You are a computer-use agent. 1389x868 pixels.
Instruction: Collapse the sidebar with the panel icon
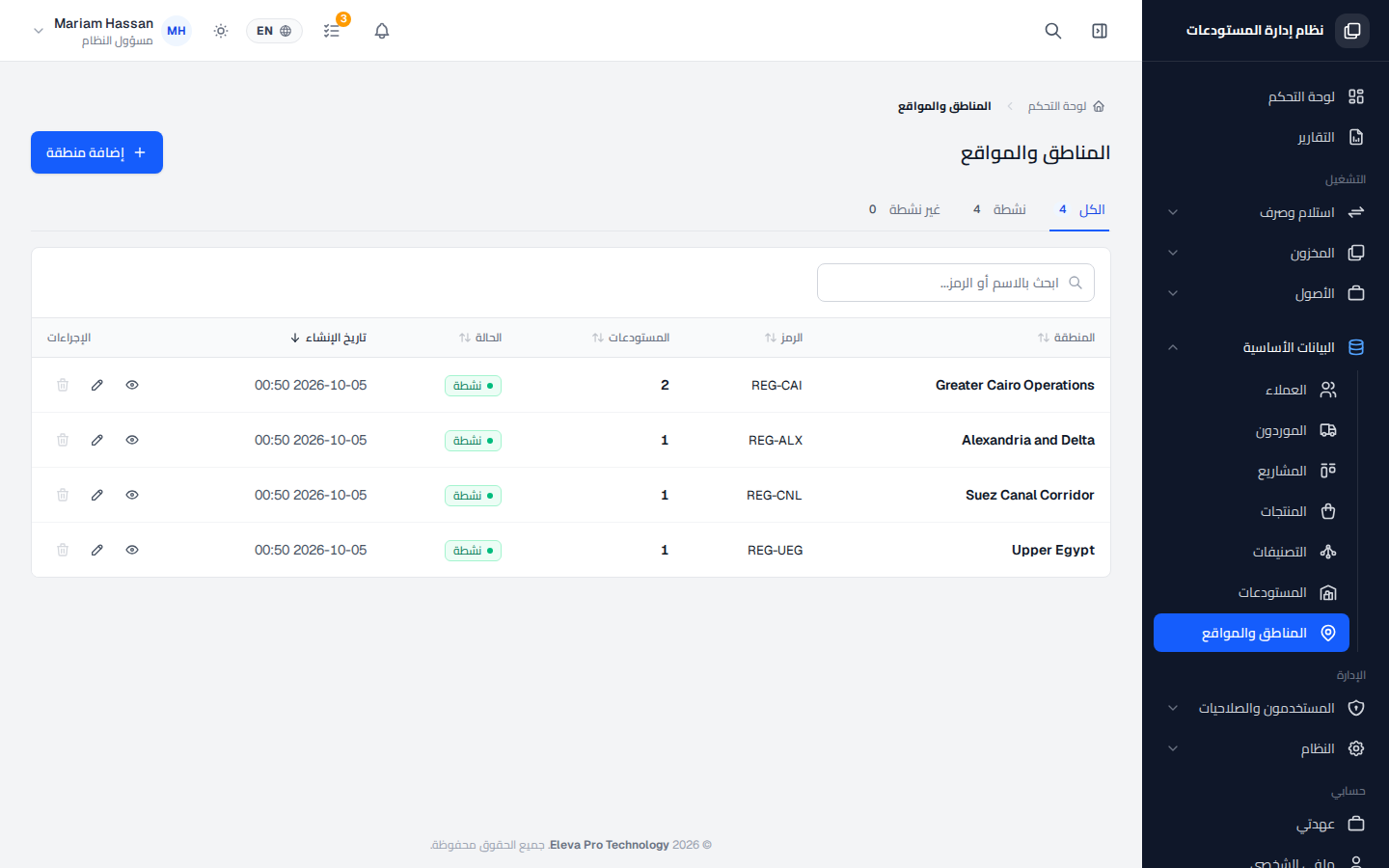point(1100,31)
